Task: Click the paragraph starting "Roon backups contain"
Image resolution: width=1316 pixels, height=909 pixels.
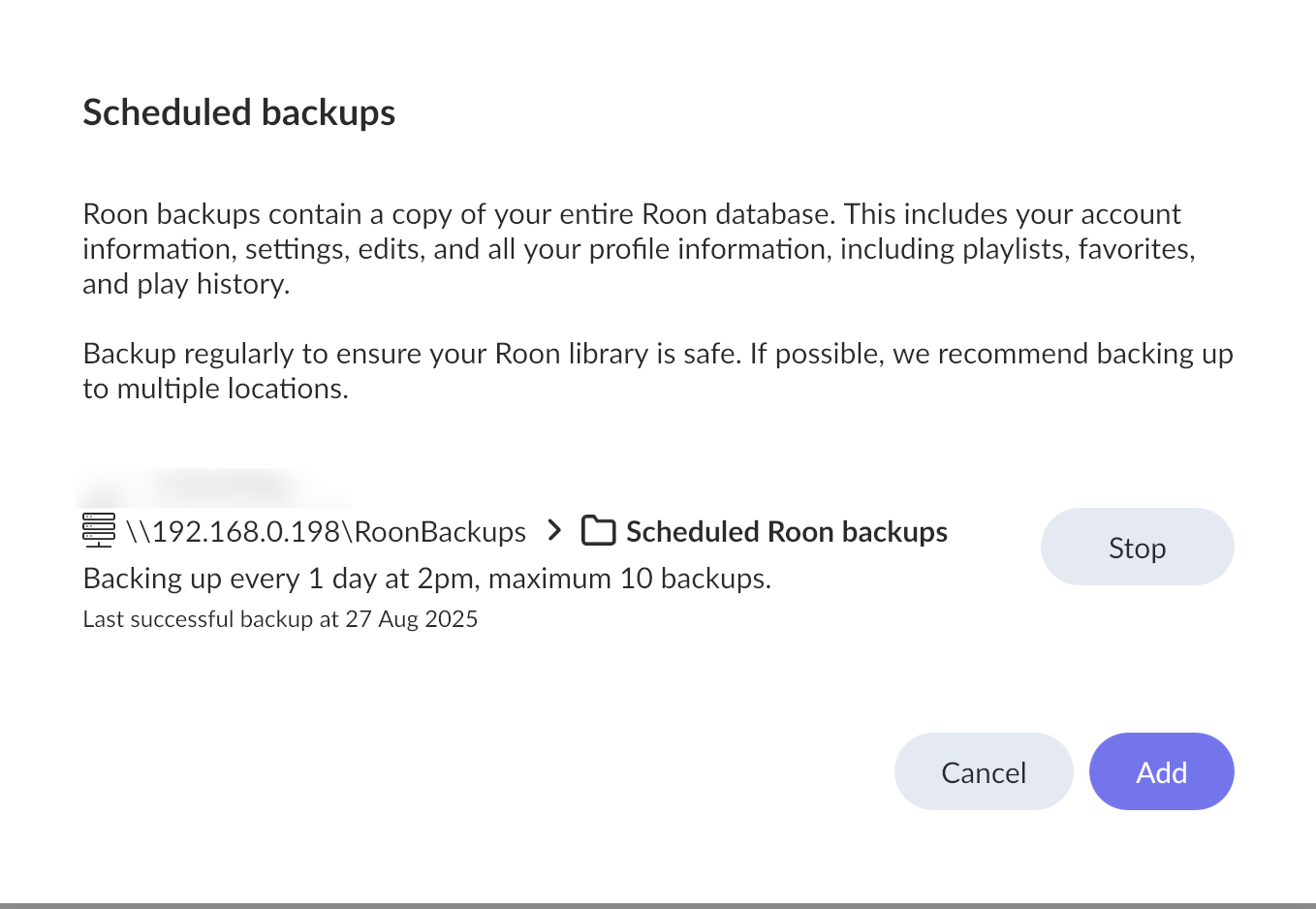Action: coord(638,248)
